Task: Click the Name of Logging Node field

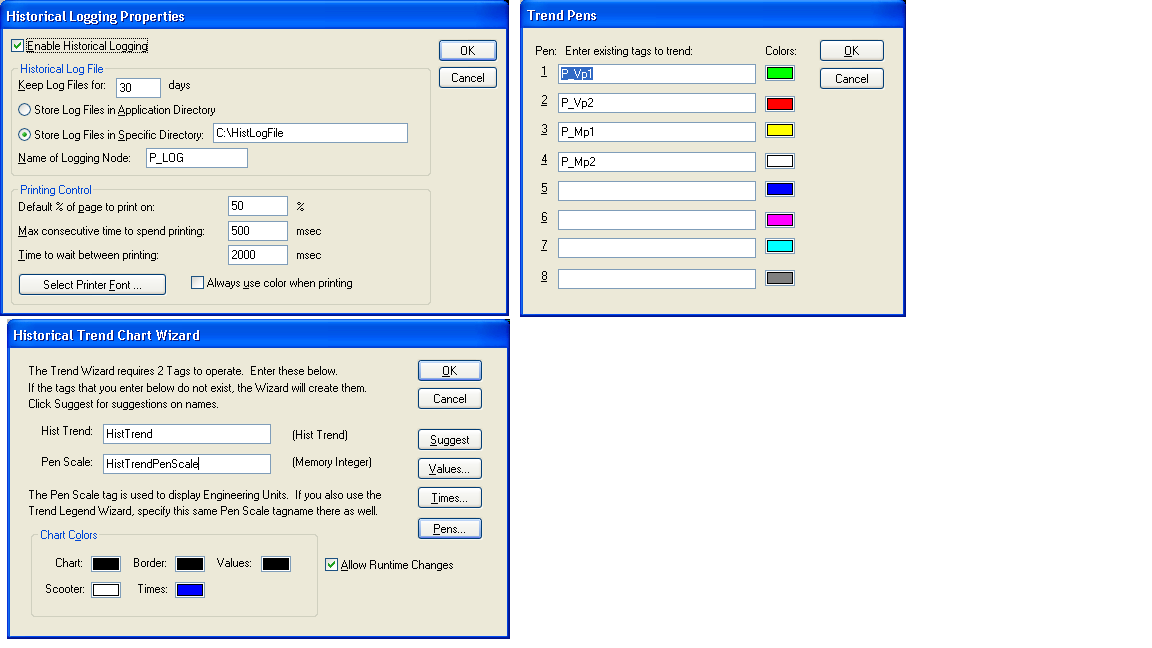Action: 196,158
